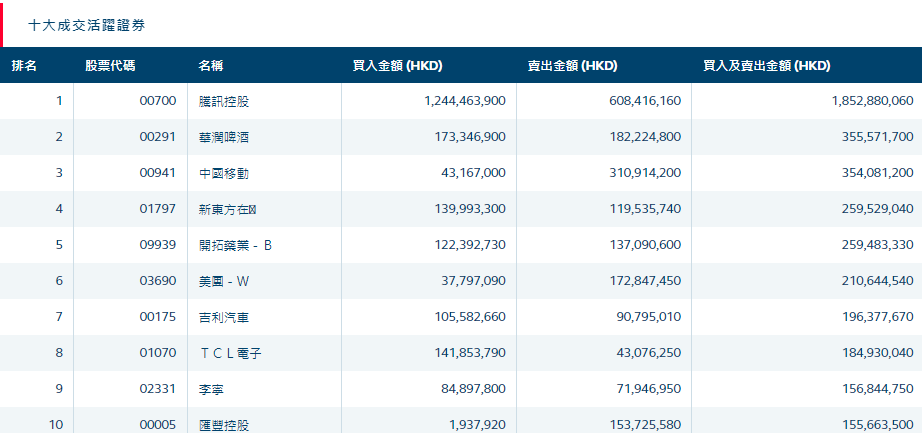
Task: Click buy amount 105,582,660
Action: [469, 317]
